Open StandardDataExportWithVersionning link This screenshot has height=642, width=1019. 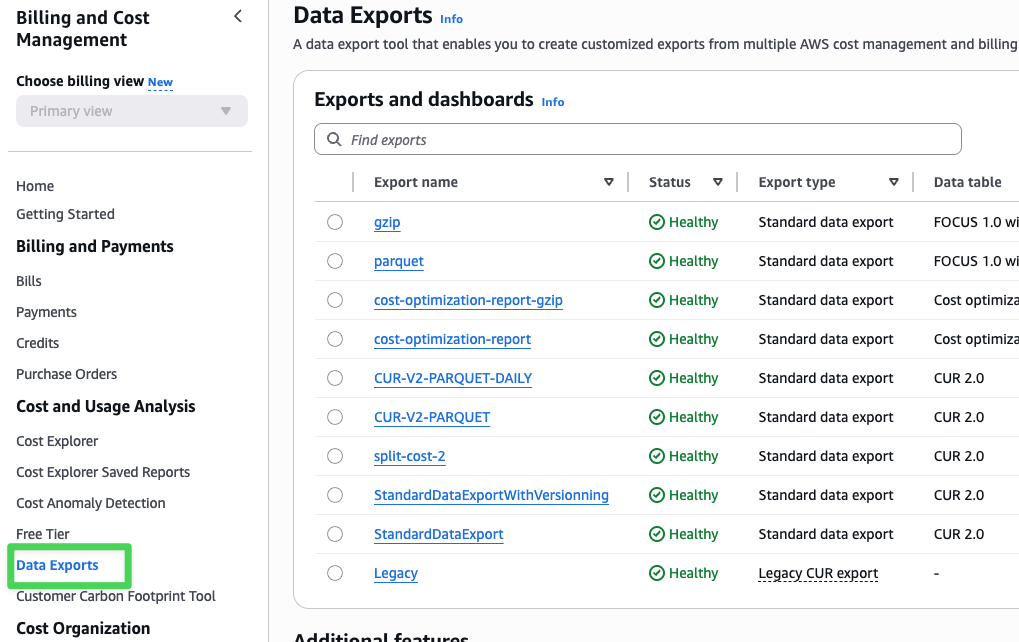coord(491,495)
